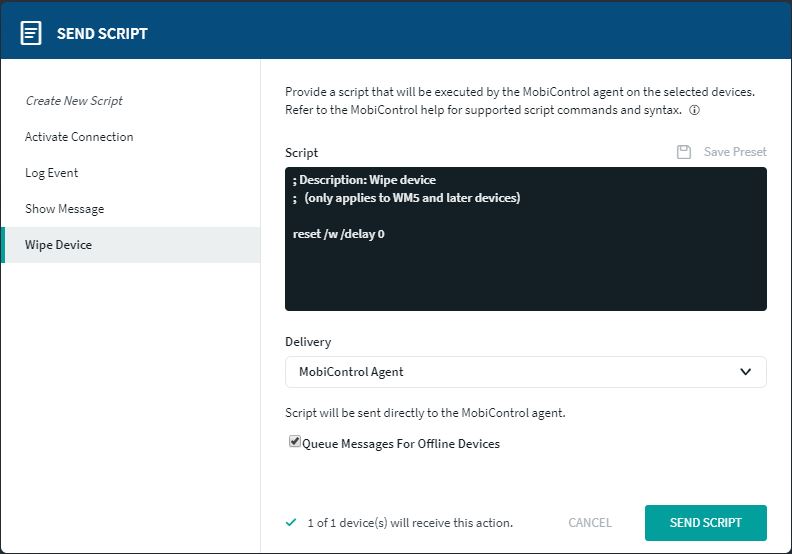Click the Delivery dropdown chevron arrow
The width and height of the screenshot is (792, 554).
tap(746, 372)
